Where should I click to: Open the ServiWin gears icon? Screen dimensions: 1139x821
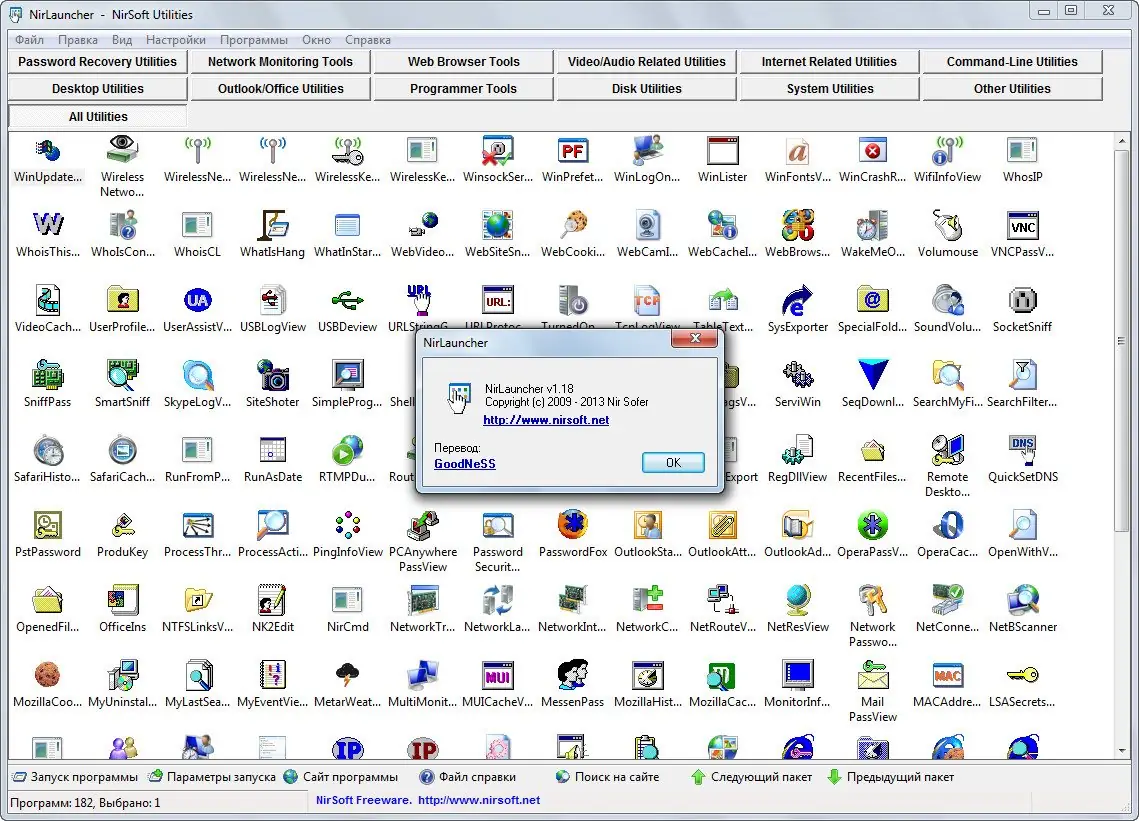pyautogui.click(x=798, y=375)
